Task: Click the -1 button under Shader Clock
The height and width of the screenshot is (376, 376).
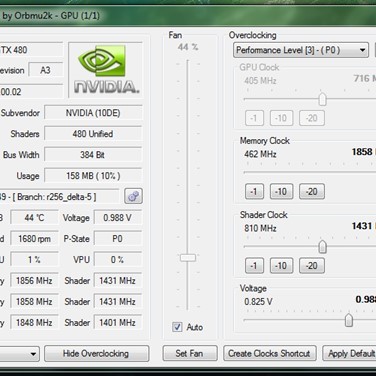Action: coord(254,266)
